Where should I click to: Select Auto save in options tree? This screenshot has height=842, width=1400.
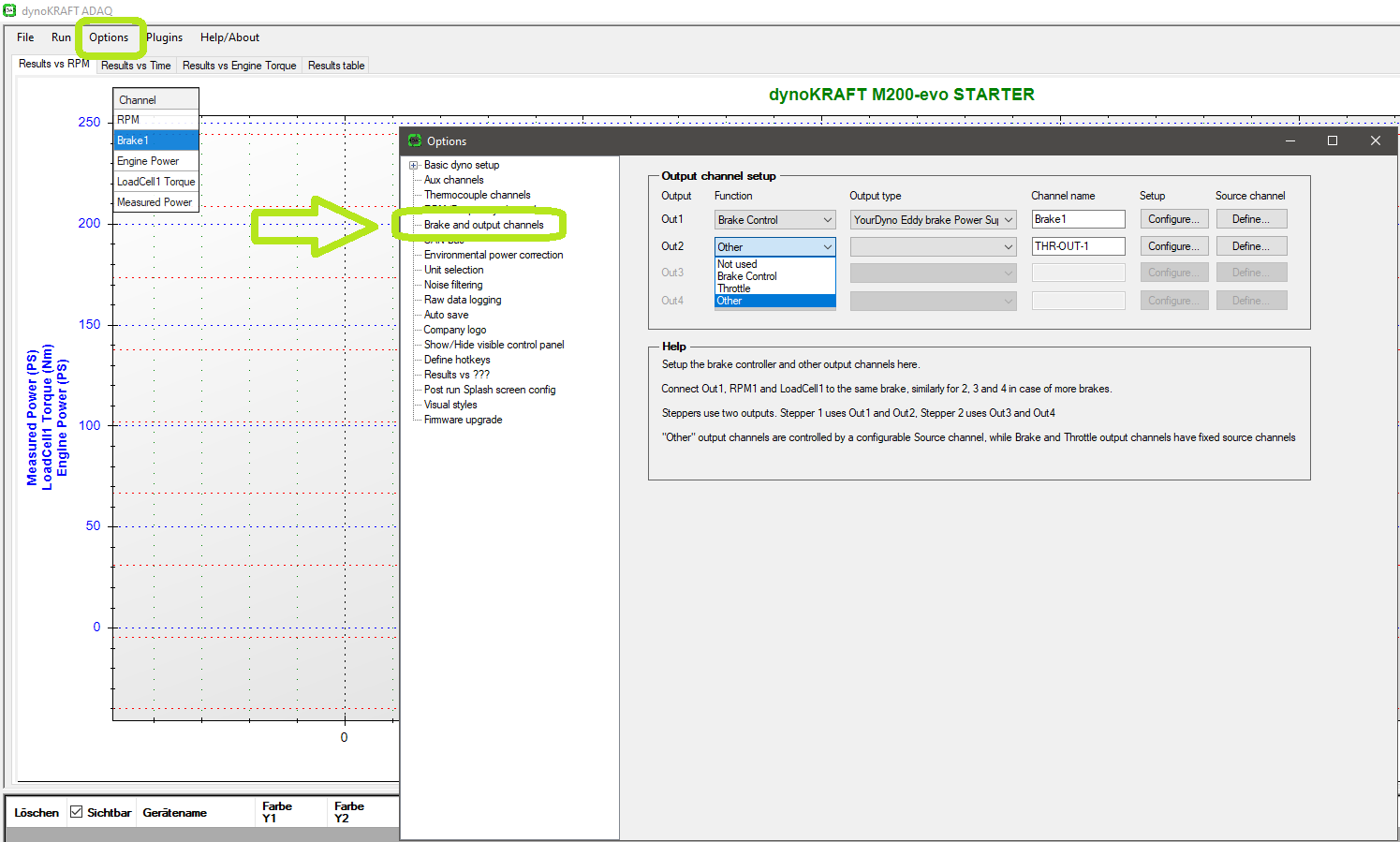[446, 315]
